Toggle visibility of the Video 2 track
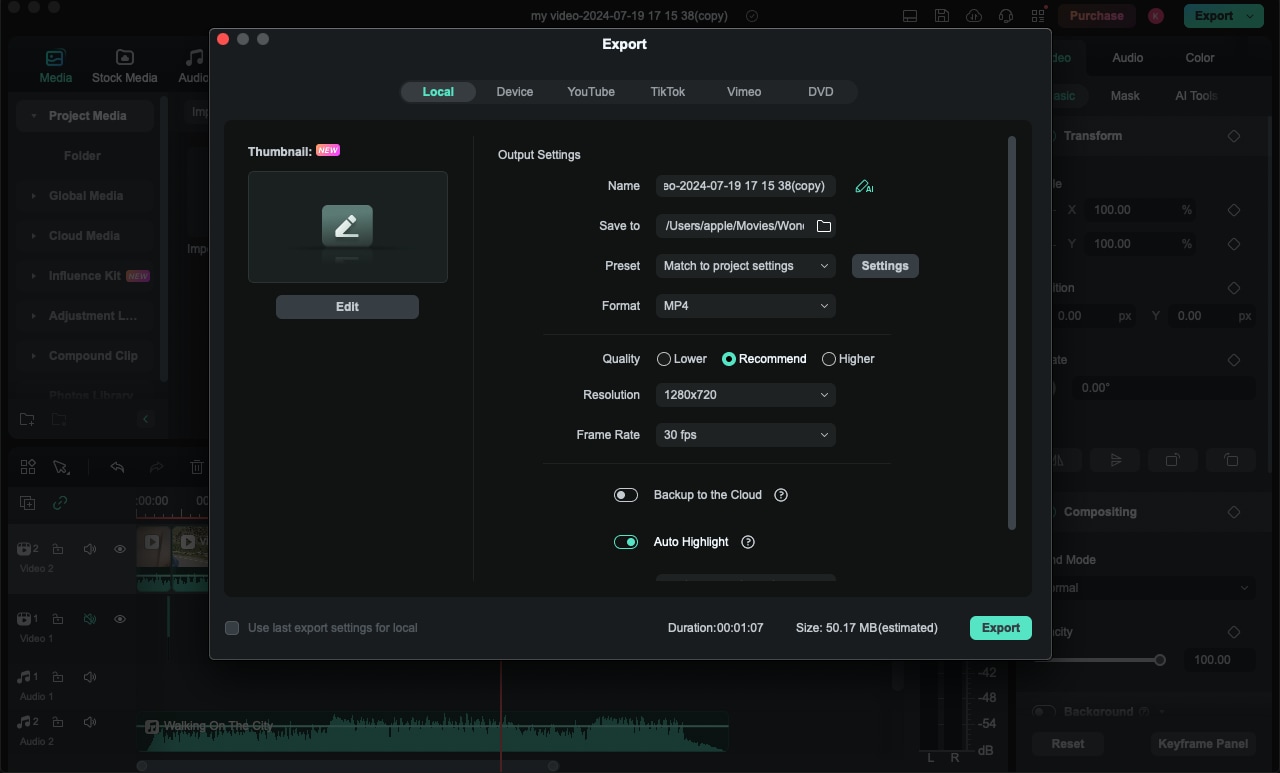The height and width of the screenshot is (773, 1280). pyautogui.click(x=120, y=549)
